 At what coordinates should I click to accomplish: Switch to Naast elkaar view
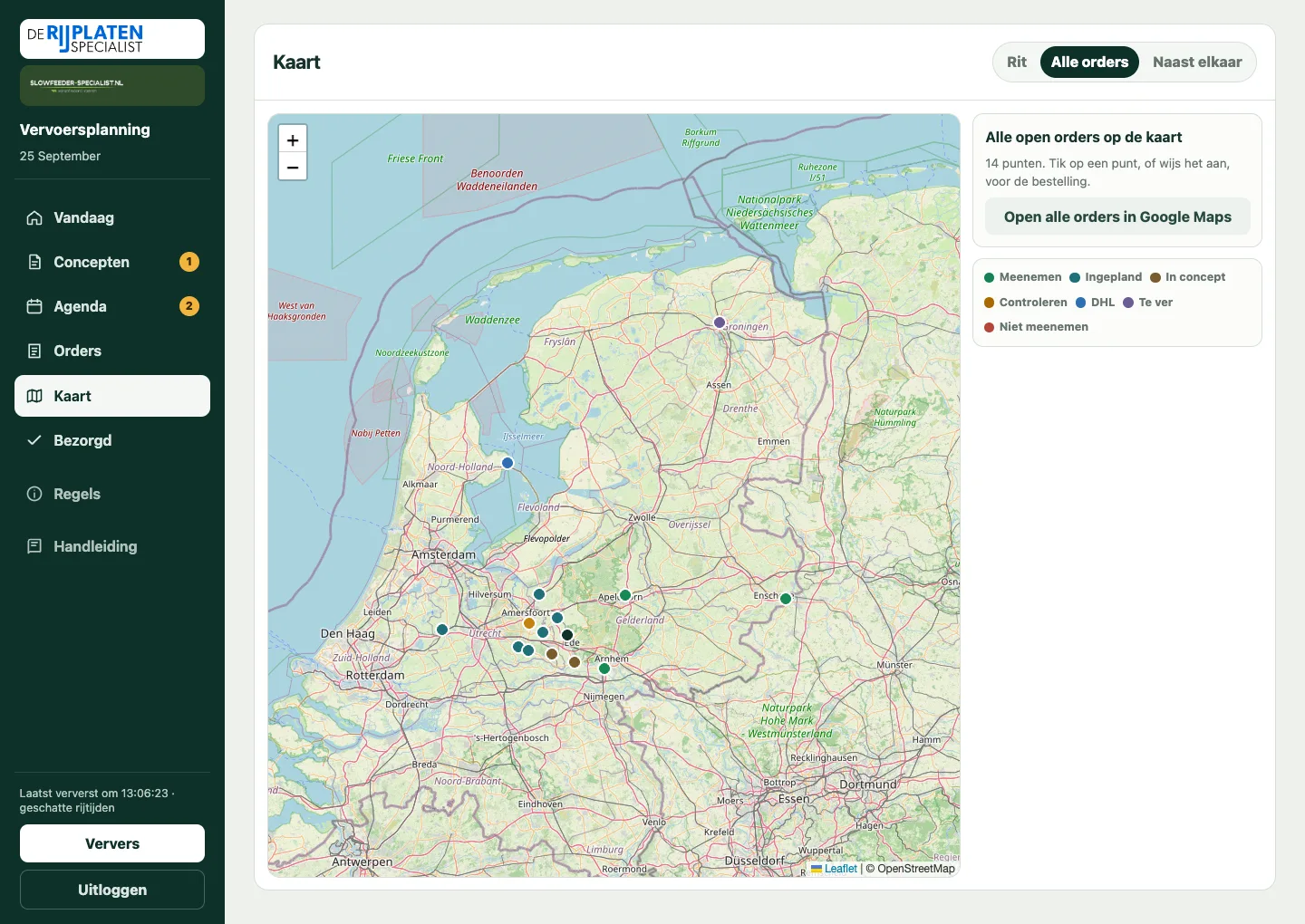click(x=1197, y=62)
